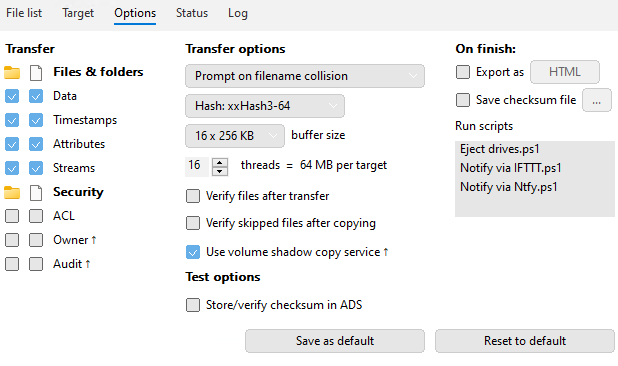Click the up-arrow icon next to Owner
Image resolution: width=618 pixels, height=366 pixels.
94,240
